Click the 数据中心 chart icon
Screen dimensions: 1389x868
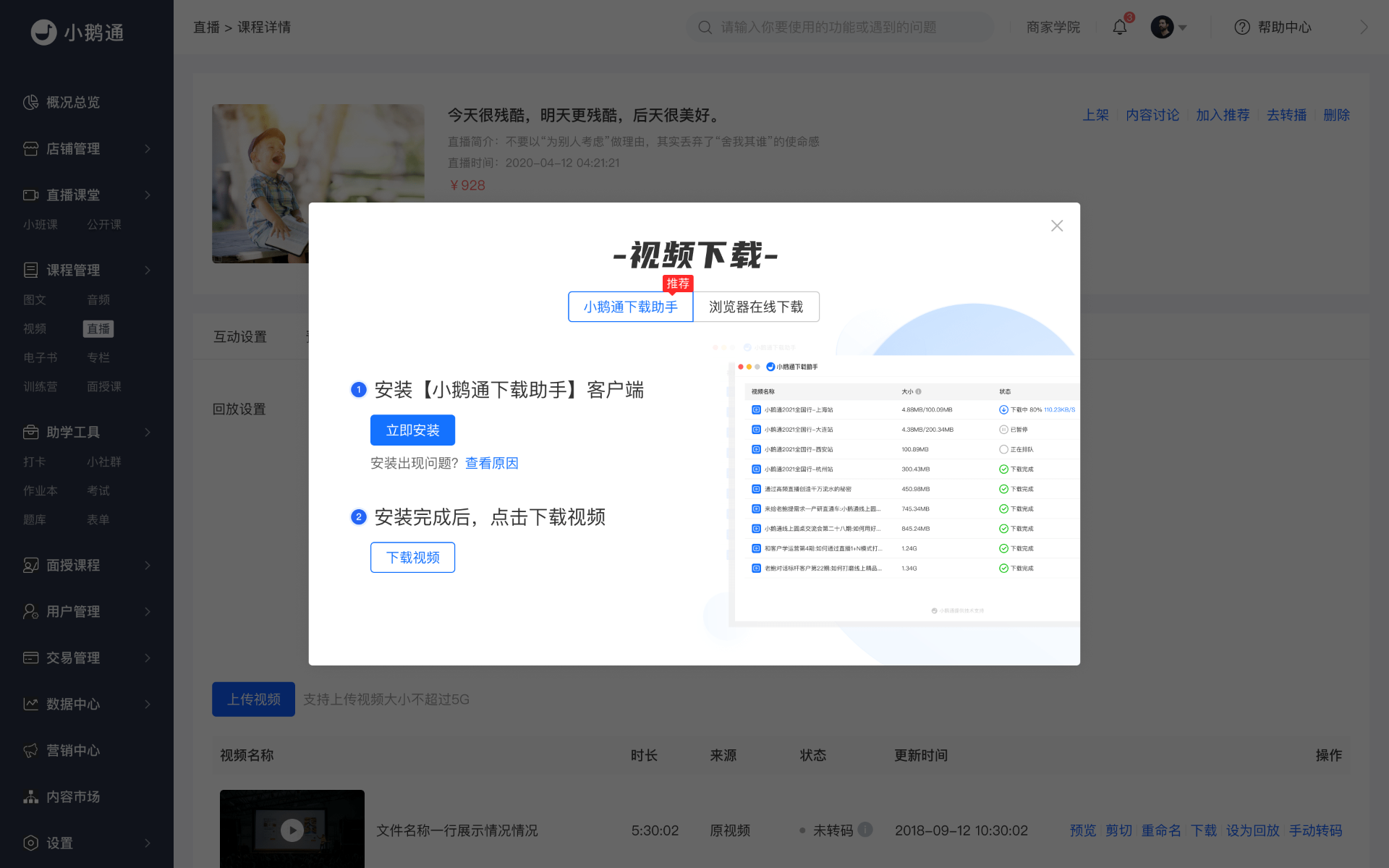point(30,704)
